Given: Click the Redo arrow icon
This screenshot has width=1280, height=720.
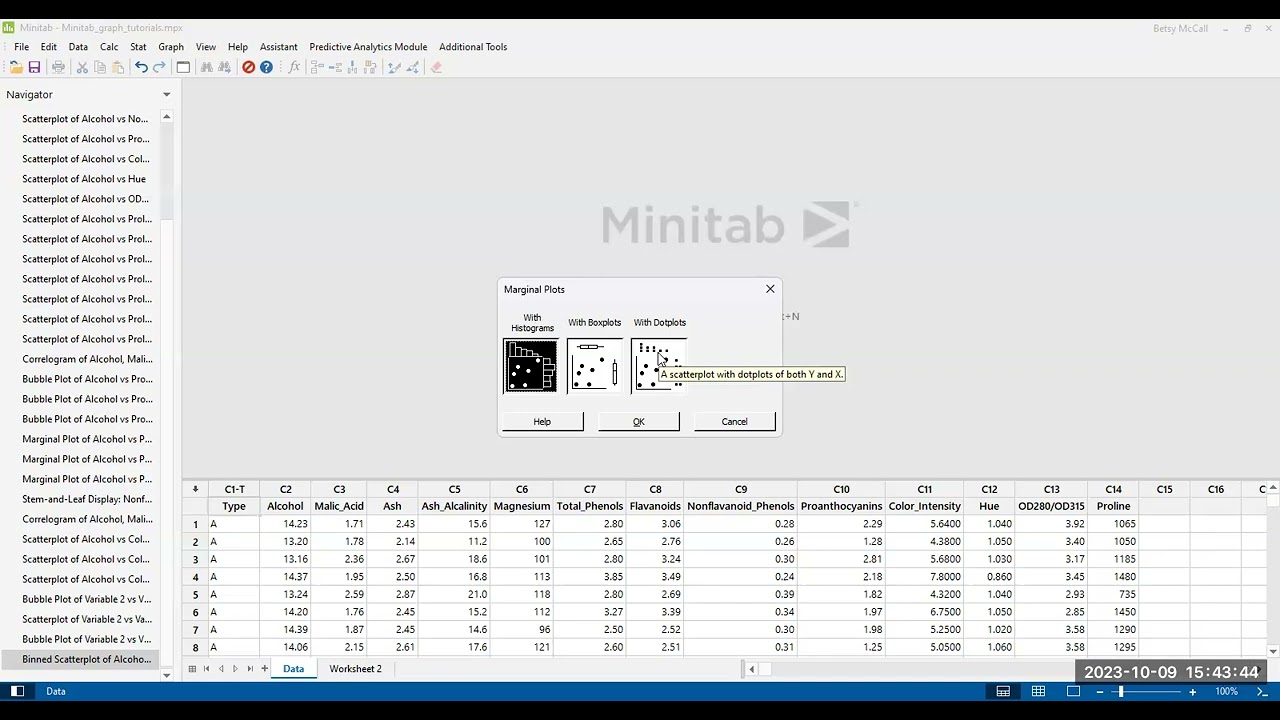Looking at the screenshot, I should point(159,67).
